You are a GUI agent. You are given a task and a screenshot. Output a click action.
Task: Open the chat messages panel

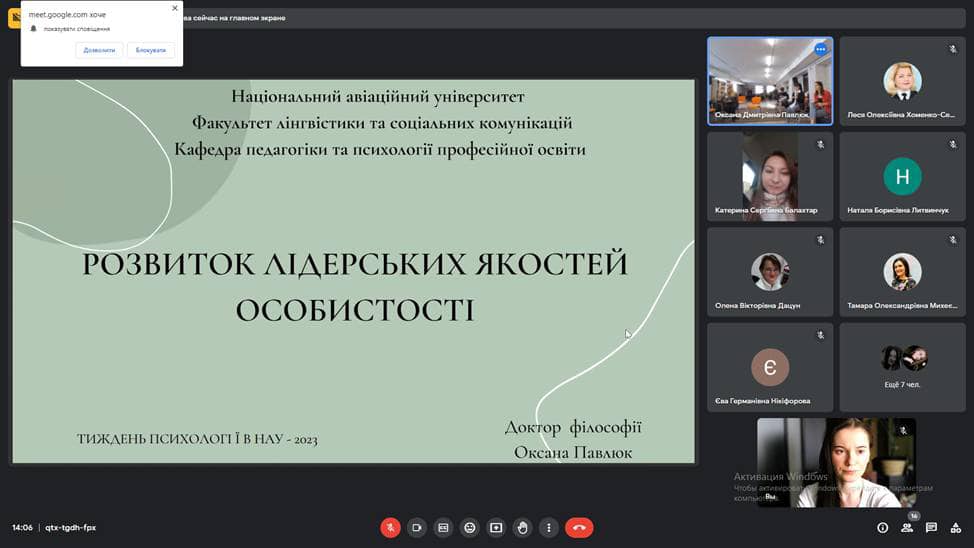[x=931, y=527]
